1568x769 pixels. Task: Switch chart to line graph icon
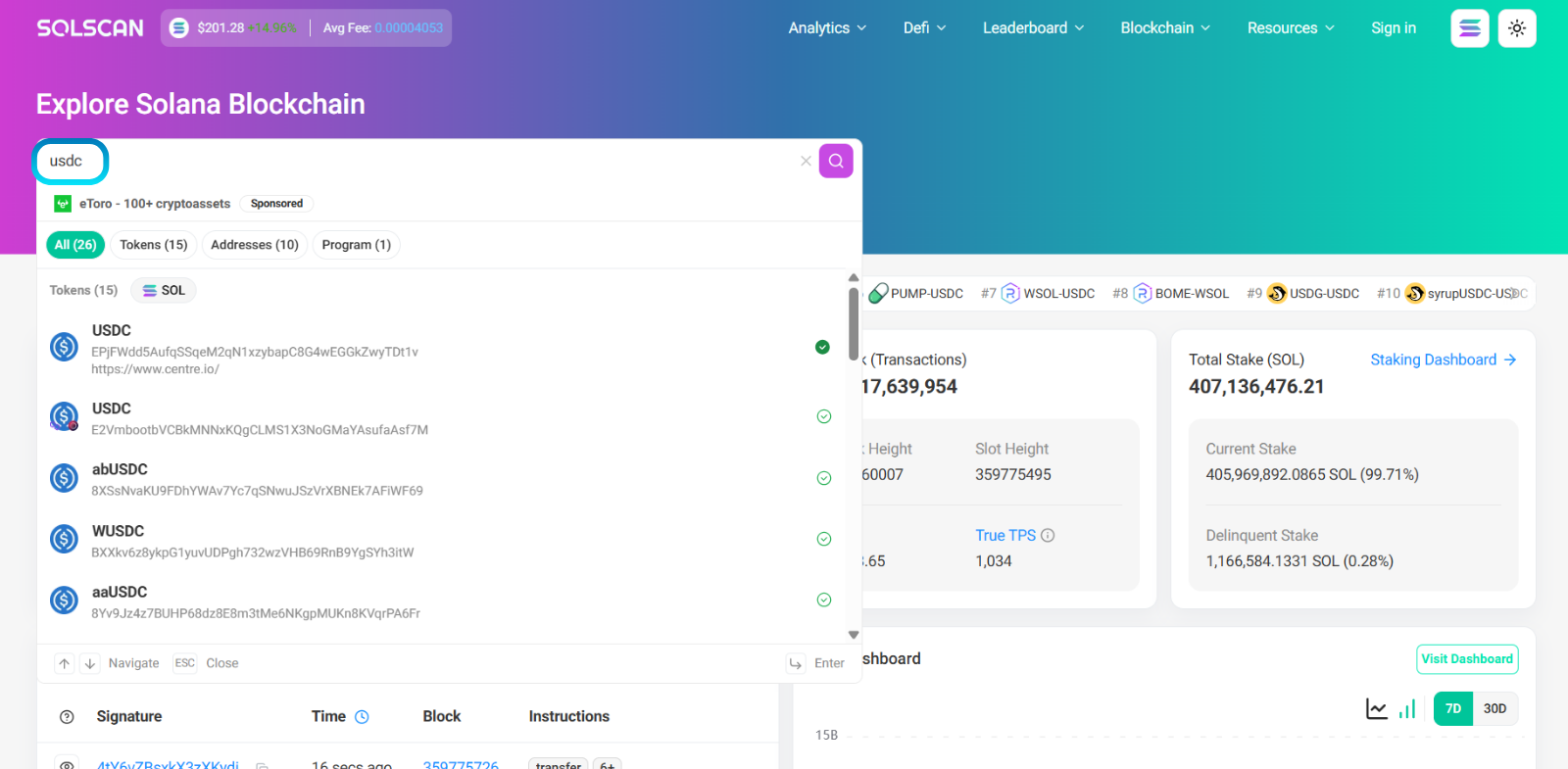1377,708
